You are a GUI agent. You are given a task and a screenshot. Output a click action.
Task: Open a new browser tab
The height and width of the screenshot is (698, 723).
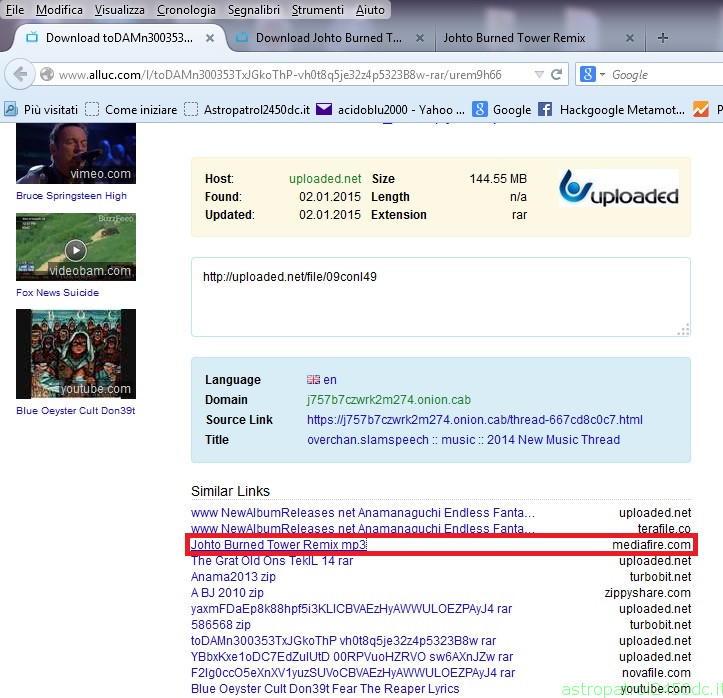pos(663,38)
